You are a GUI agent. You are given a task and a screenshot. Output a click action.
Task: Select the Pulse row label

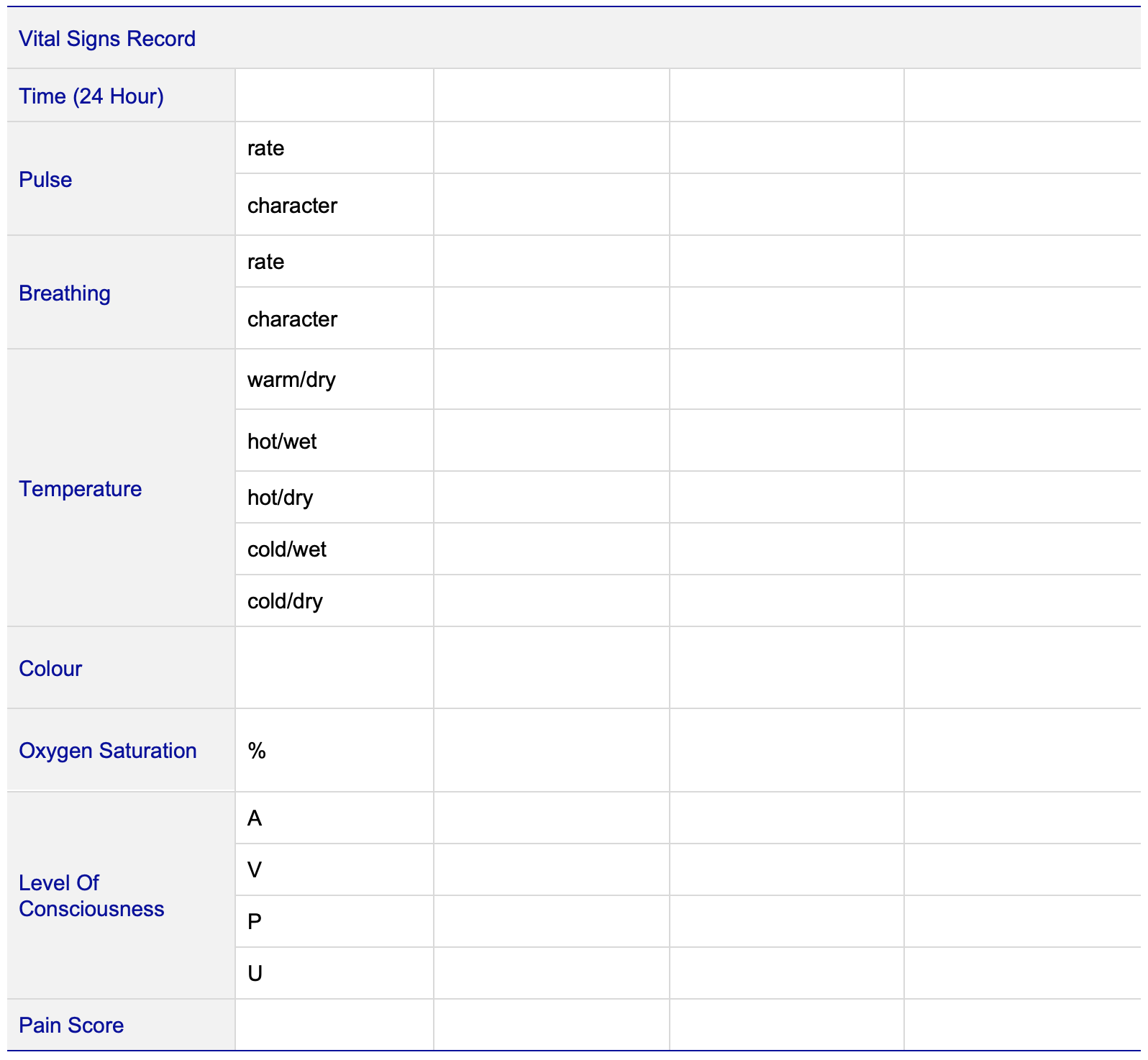(x=45, y=180)
